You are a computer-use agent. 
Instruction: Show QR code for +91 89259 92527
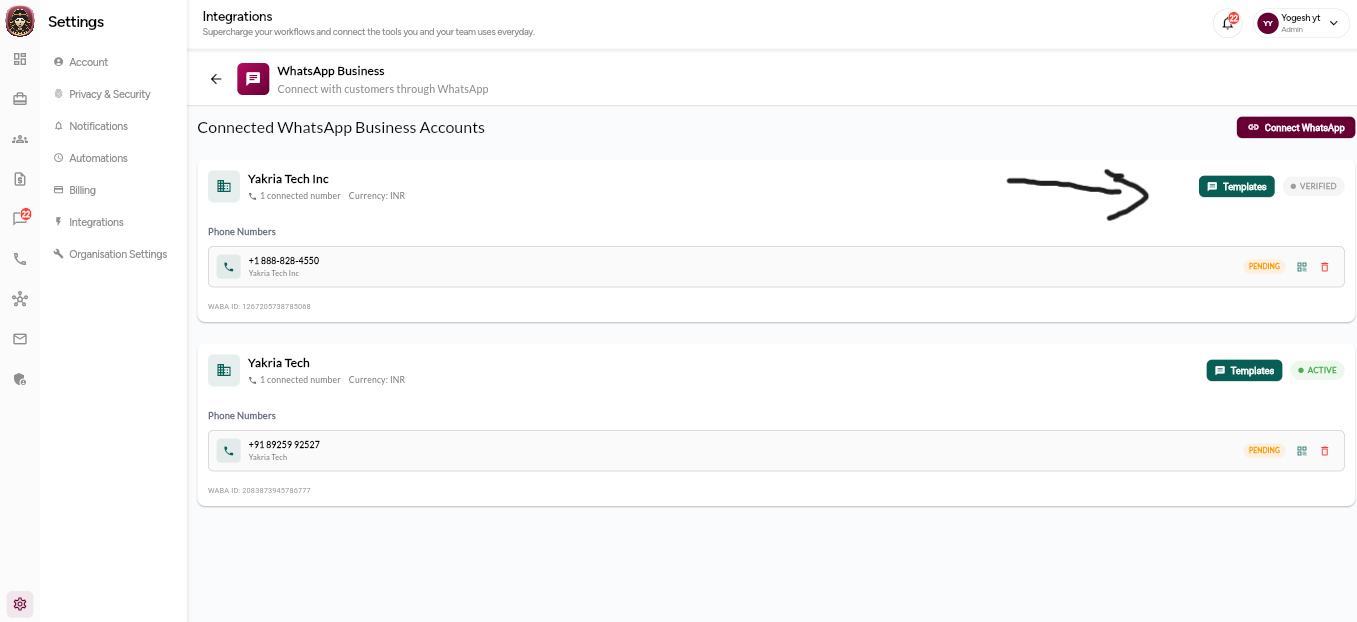click(1302, 451)
